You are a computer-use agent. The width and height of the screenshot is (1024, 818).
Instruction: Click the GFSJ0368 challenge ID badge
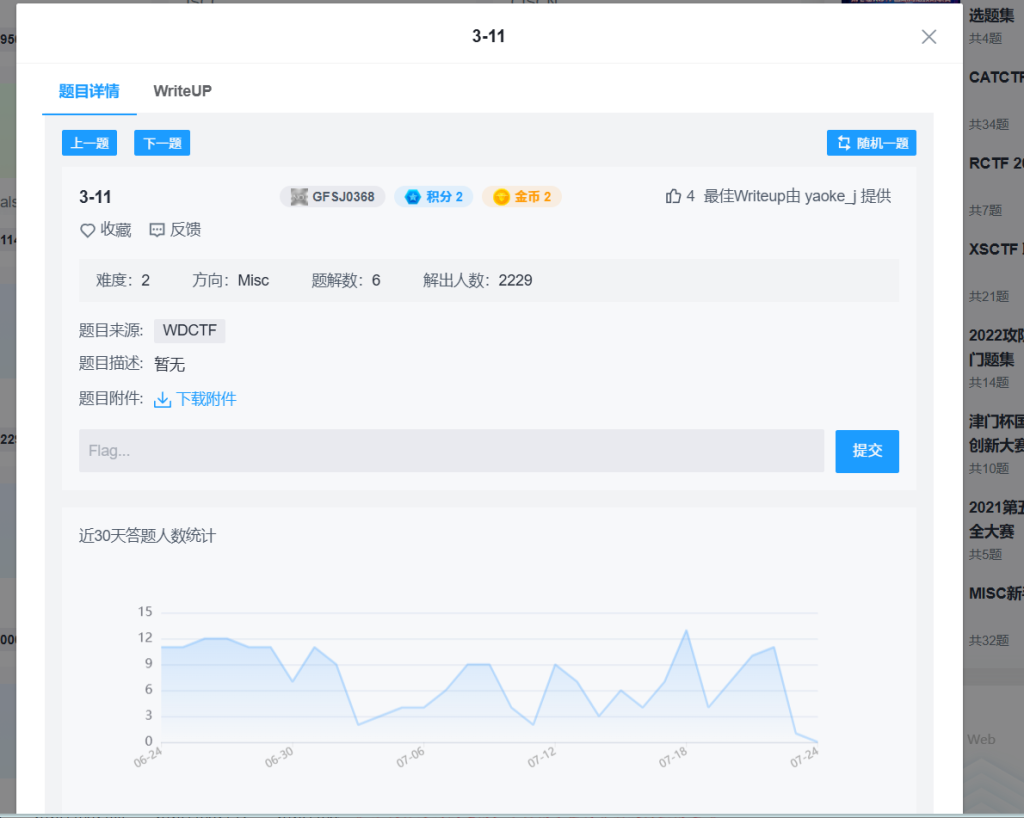(332, 197)
